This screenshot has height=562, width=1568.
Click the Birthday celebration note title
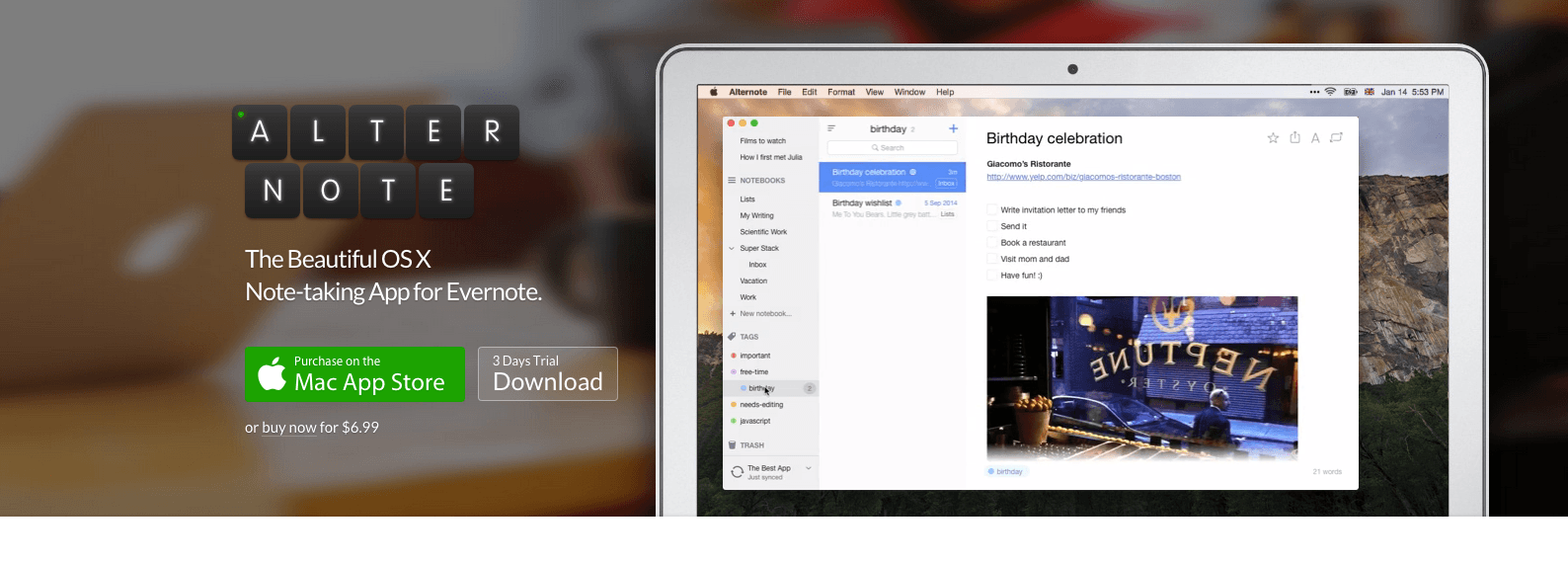[1054, 138]
